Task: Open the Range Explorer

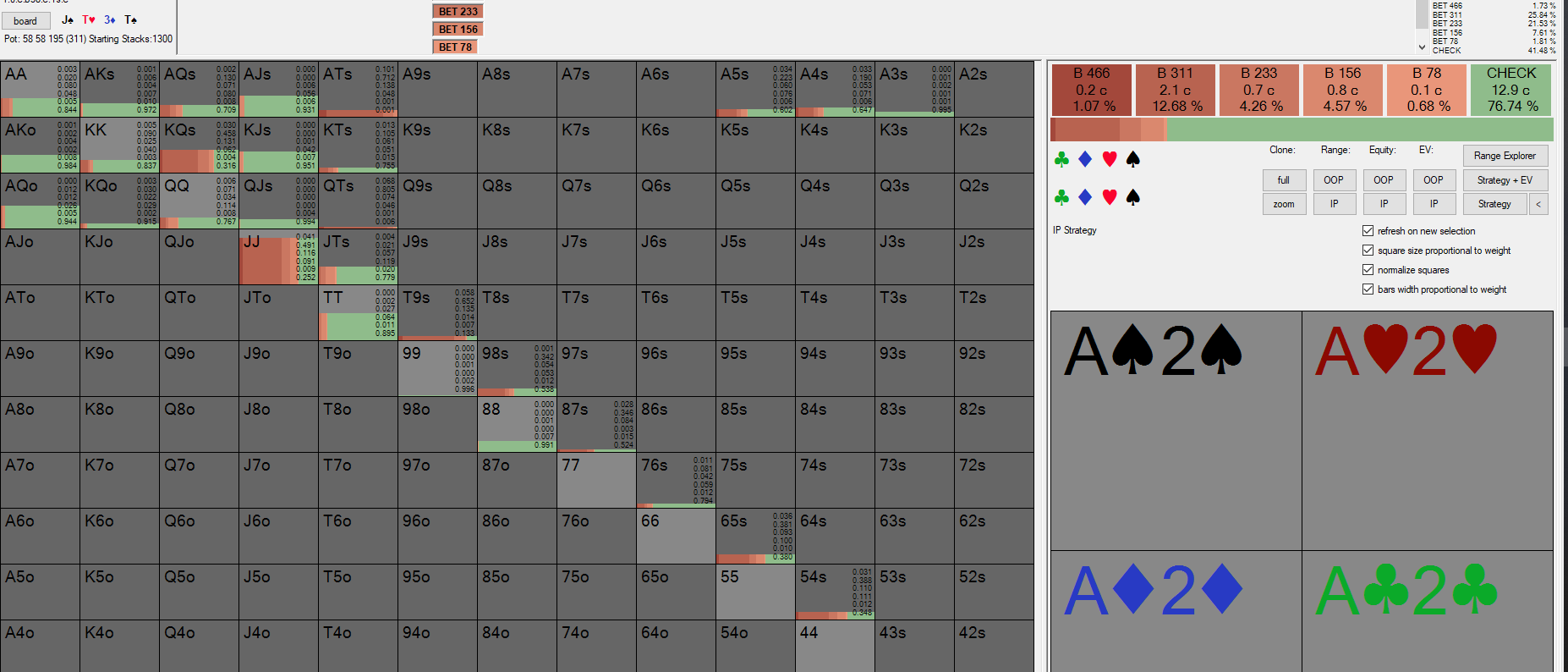Action: (x=1505, y=156)
